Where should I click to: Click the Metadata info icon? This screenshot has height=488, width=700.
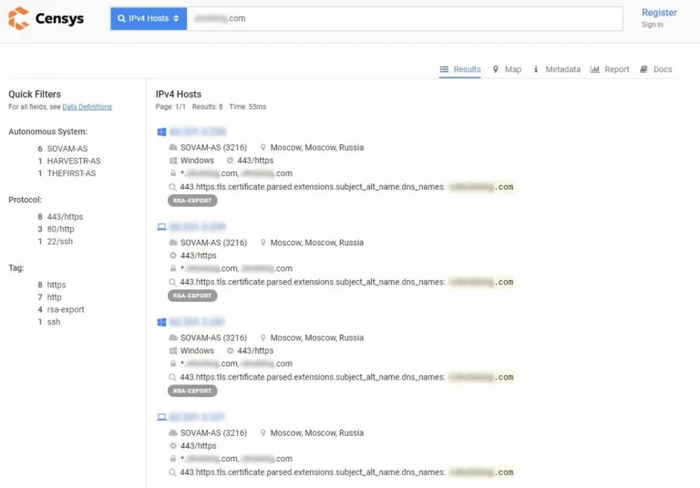(x=537, y=70)
